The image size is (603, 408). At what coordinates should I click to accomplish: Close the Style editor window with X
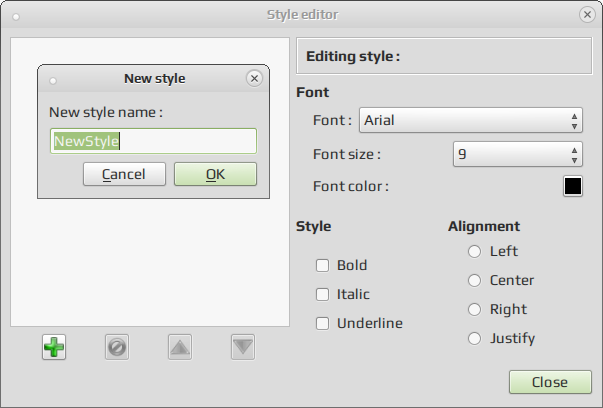587,15
